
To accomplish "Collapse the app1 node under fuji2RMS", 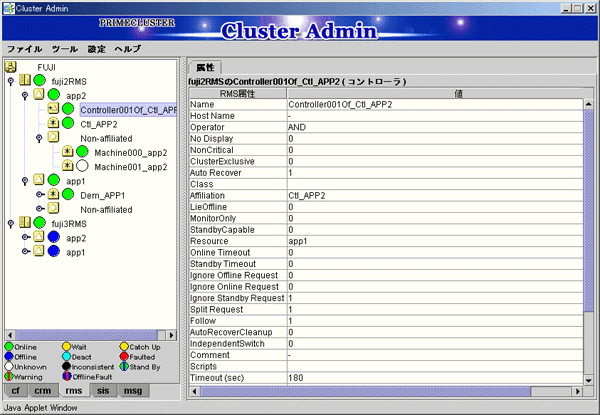I will (x=25, y=181).
